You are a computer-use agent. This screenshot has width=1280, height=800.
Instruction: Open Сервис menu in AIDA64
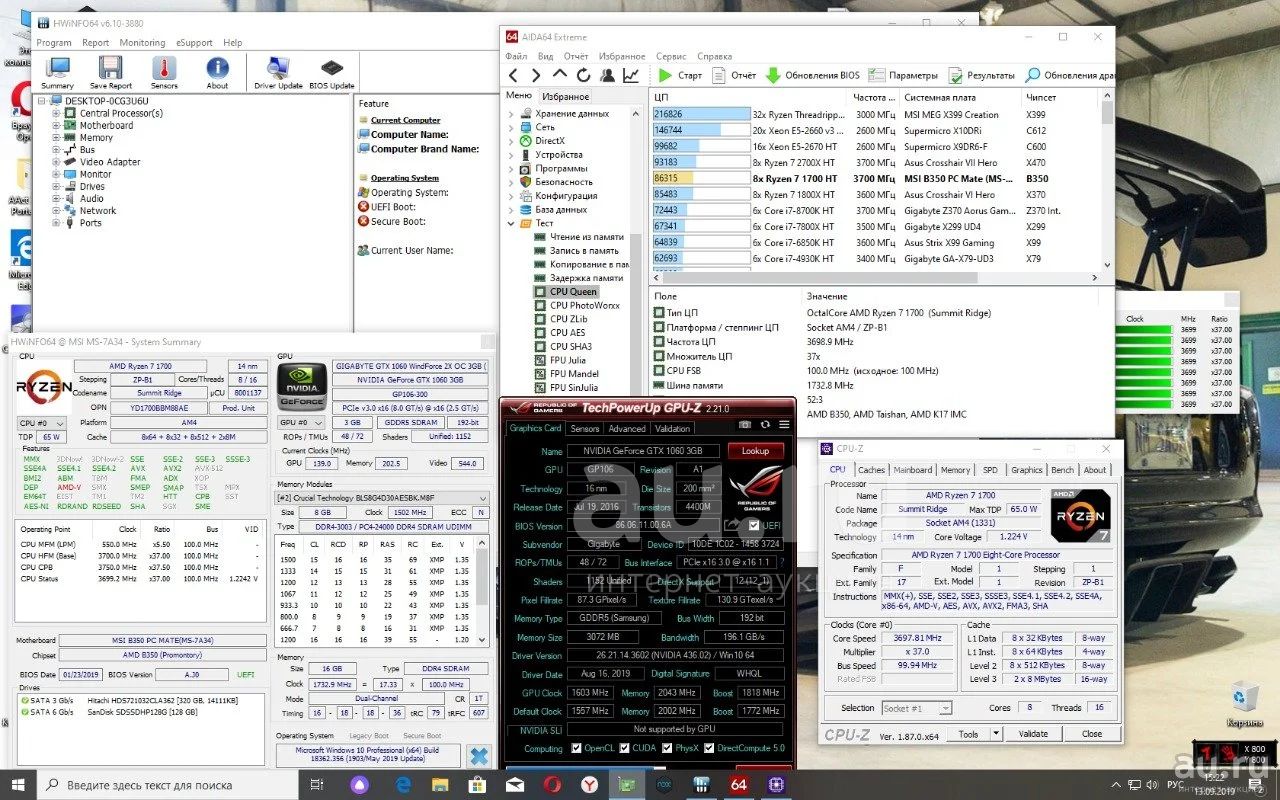coord(671,57)
